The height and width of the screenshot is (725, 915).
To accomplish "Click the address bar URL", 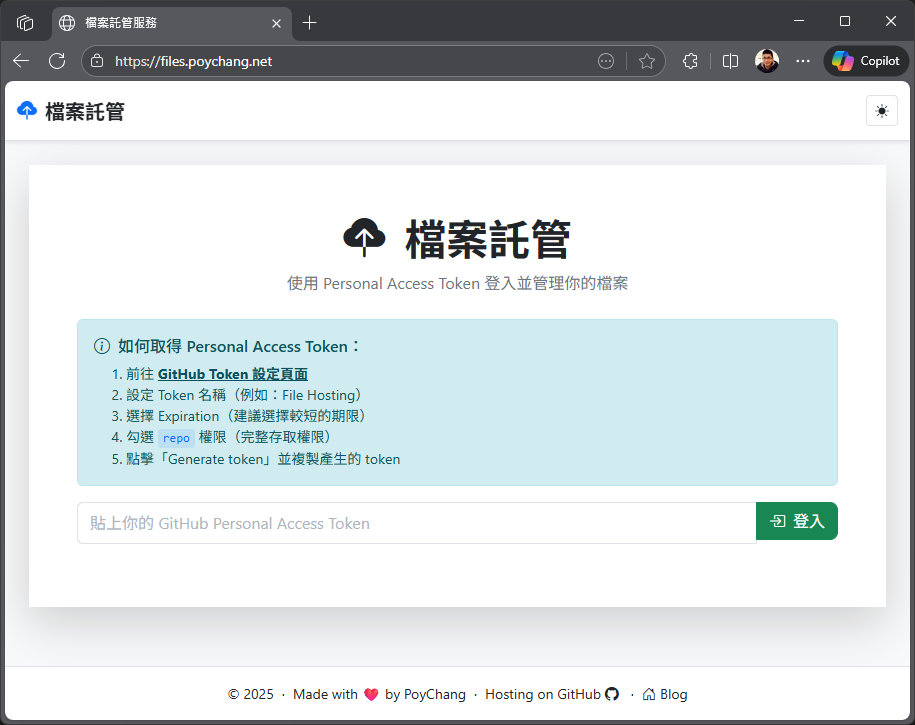I will (x=300, y=61).
